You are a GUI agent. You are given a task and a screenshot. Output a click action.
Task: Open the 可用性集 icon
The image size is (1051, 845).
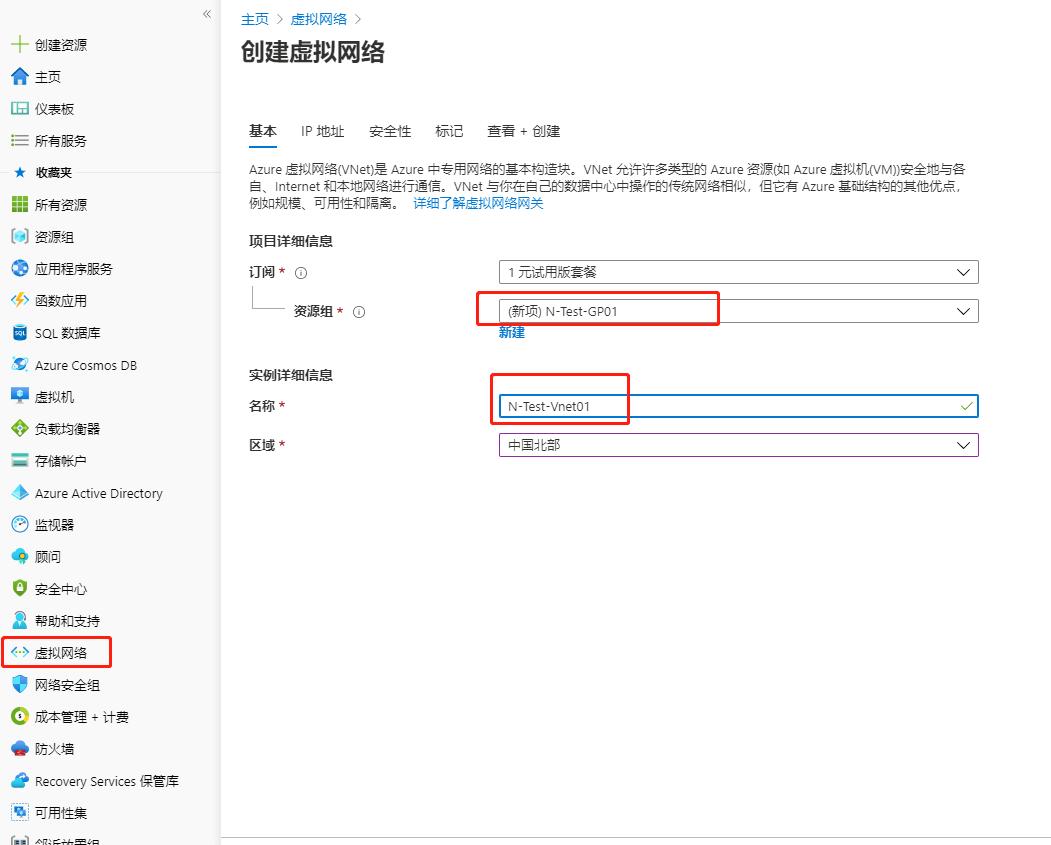coord(20,812)
